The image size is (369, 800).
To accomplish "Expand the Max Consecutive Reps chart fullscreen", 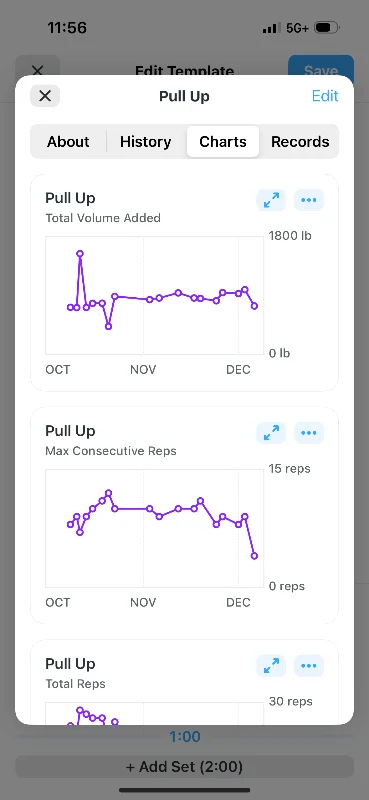I will (x=271, y=433).
